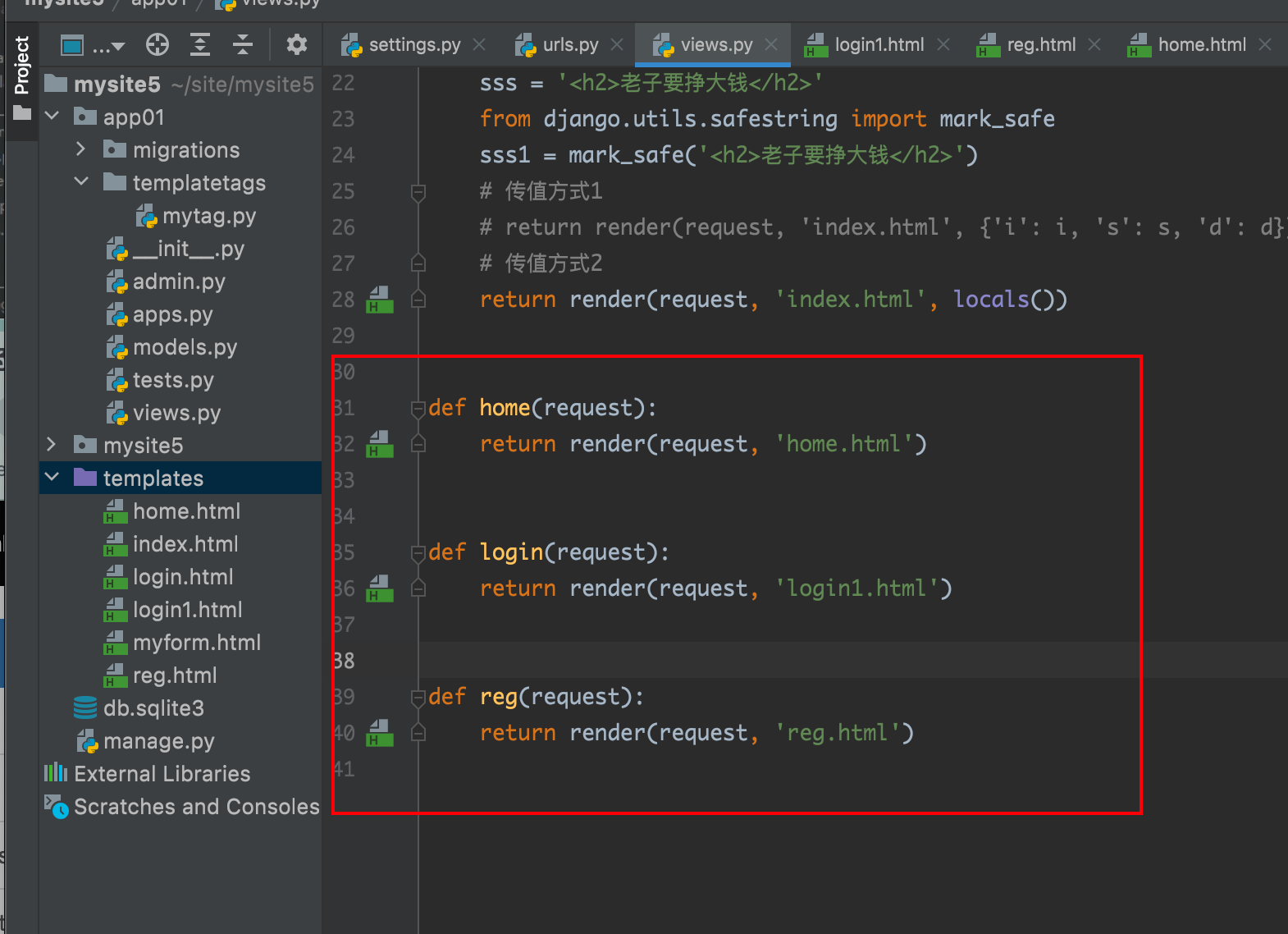Collapse the templates folder
Image resolution: width=1288 pixels, height=934 pixels.
(52, 478)
